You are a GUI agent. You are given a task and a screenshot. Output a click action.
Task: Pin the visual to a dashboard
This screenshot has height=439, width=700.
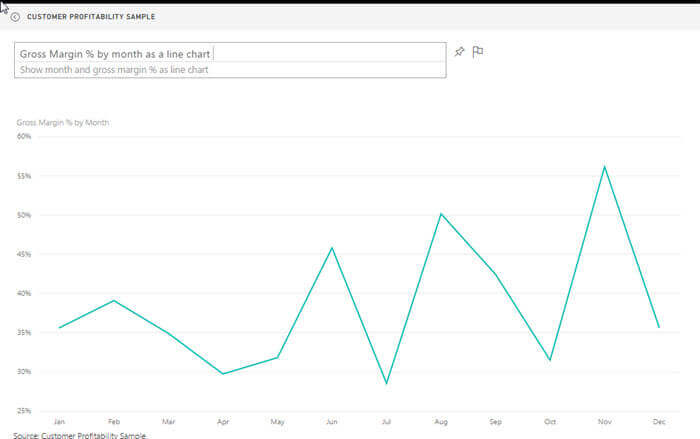[x=459, y=52]
